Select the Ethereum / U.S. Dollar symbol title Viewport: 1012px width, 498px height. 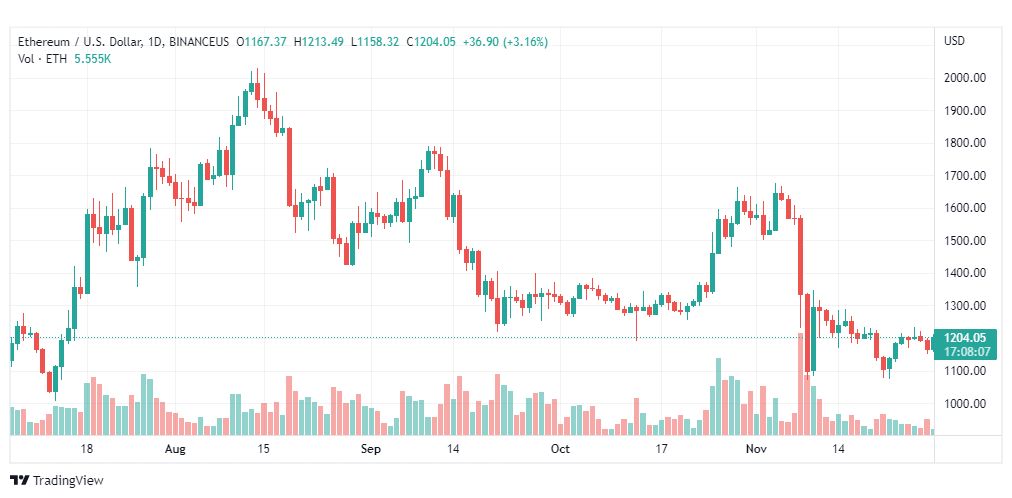coord(79,42)
